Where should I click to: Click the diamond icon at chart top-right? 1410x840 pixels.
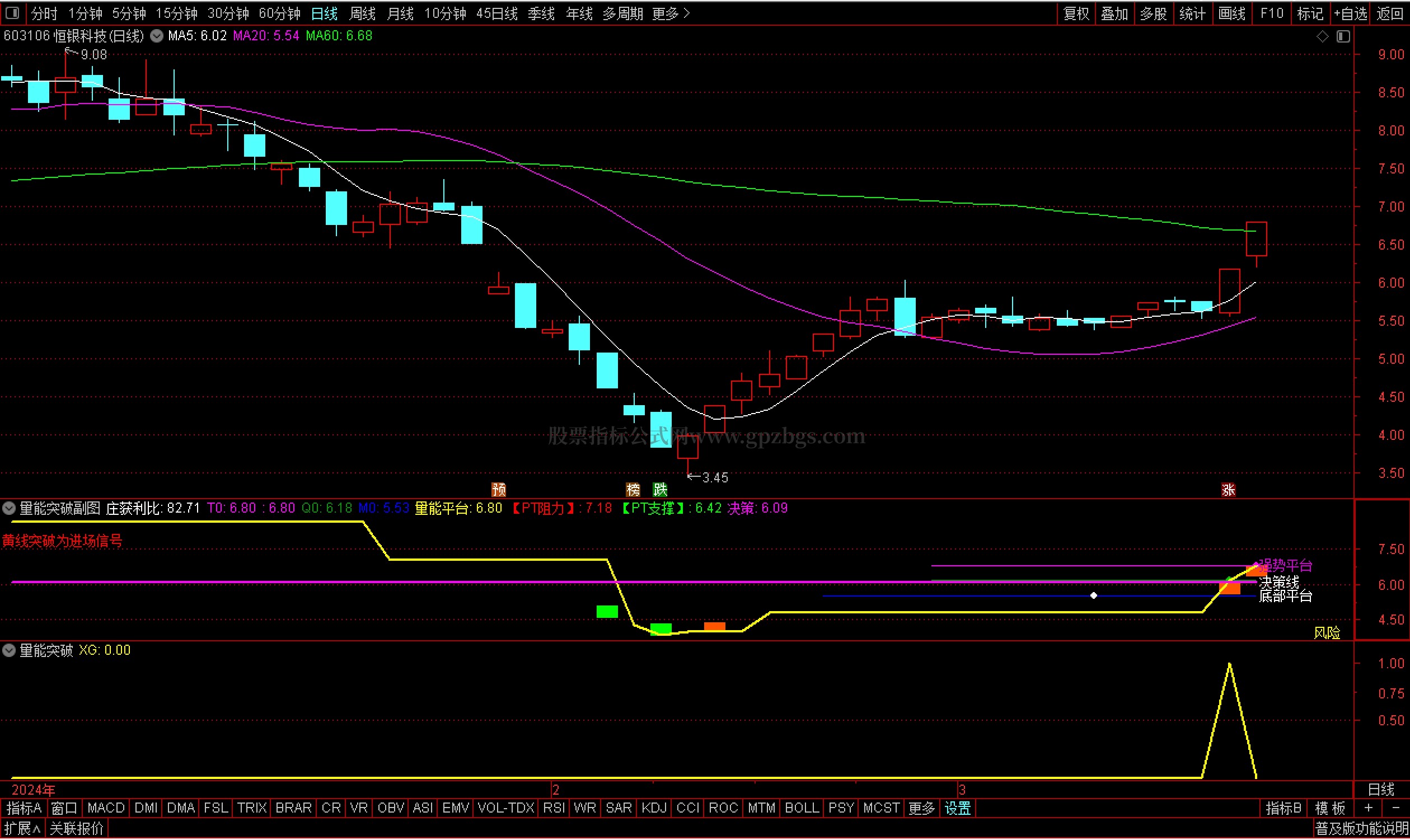(1322, 36)
